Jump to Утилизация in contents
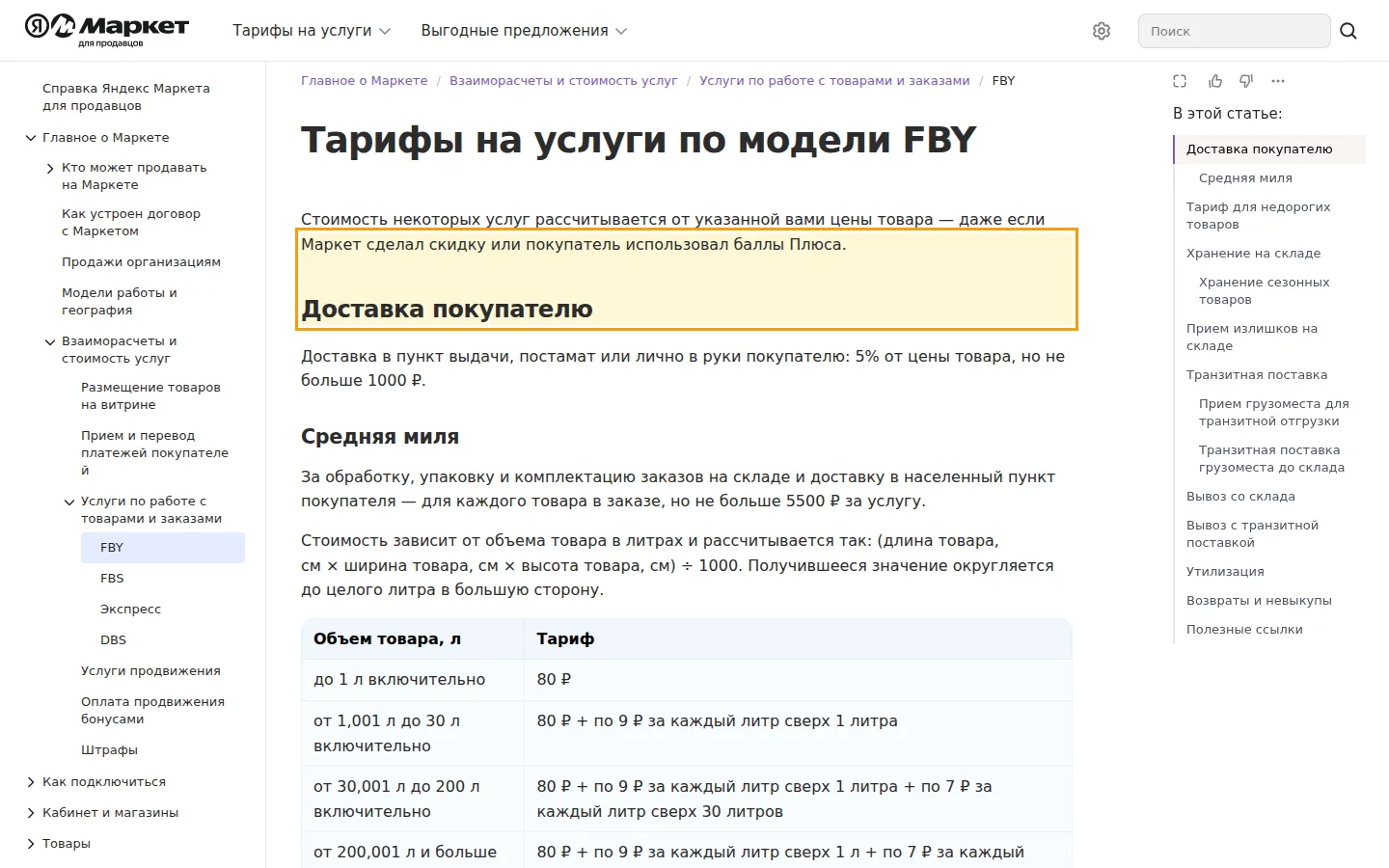Viewport: 1389px width, 868px height. click(x=1225, y=572)
